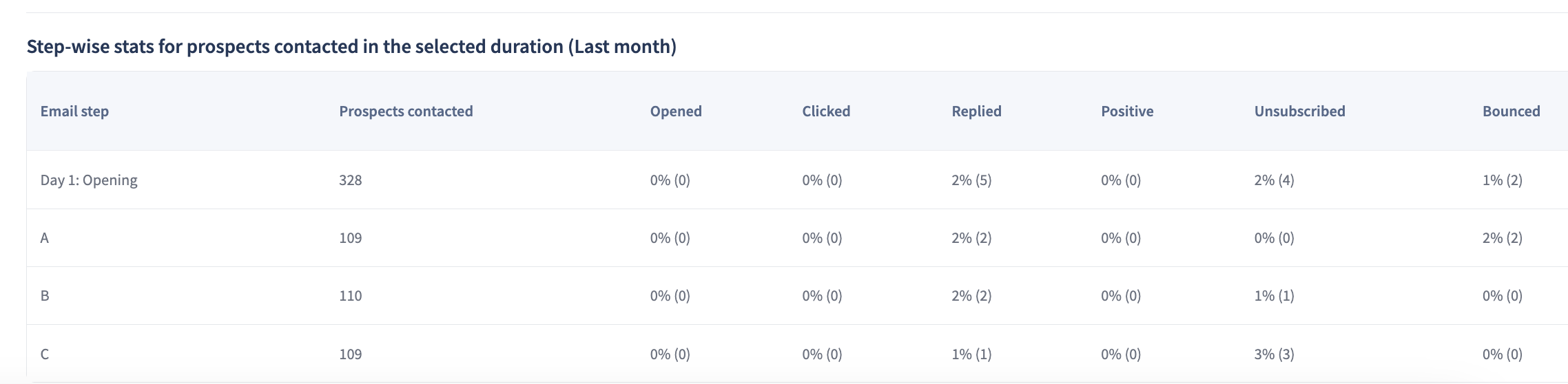1568x384 pixels.
Task: Click the Email step column header
Action: click(74, 111)
